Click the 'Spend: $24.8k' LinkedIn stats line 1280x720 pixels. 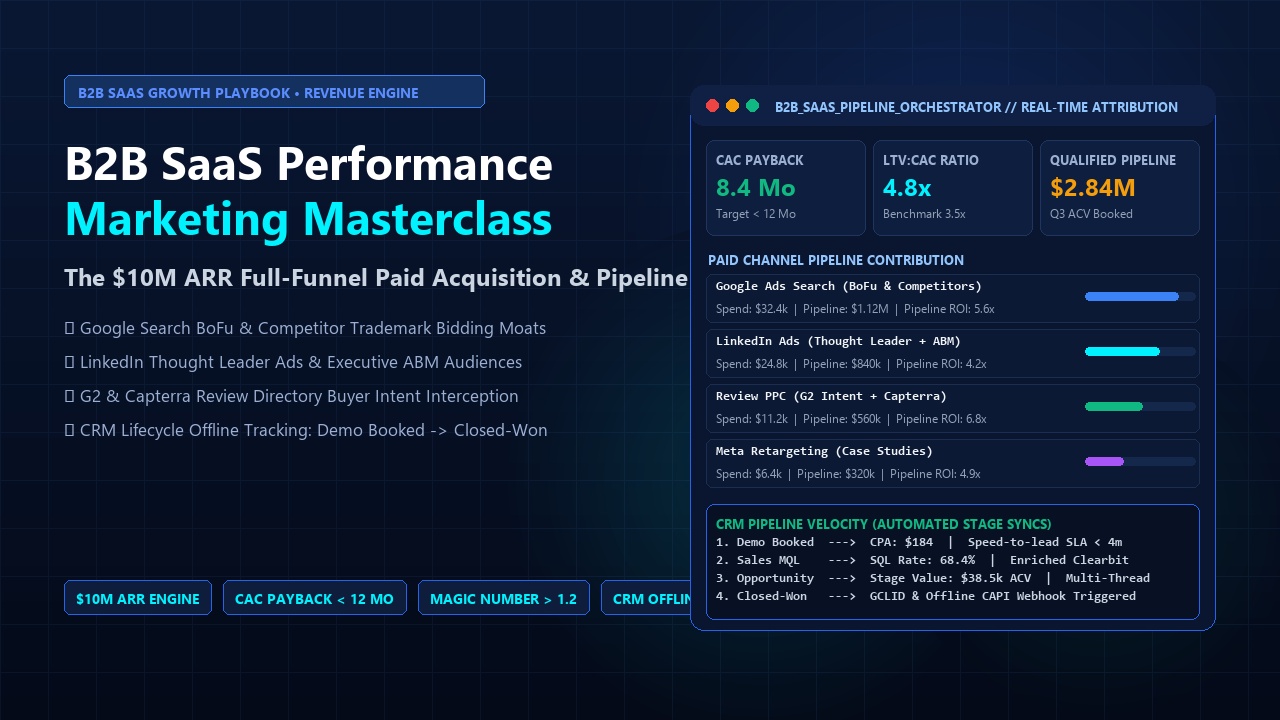click(x=851, y=364)
